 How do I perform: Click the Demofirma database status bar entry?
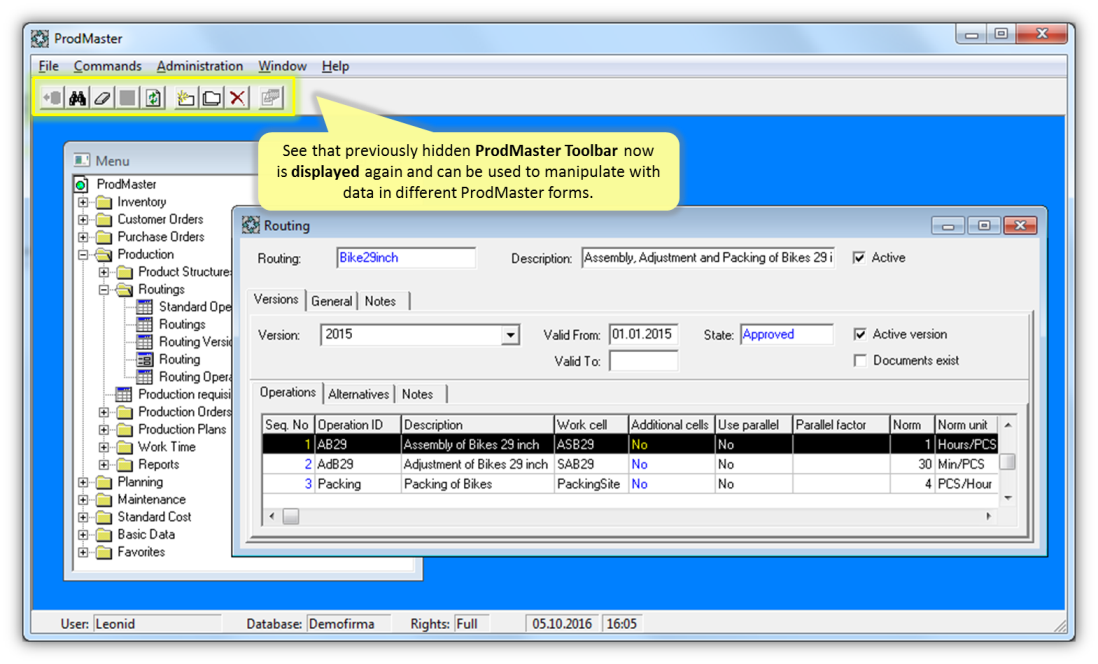click(x=349, y=623)
